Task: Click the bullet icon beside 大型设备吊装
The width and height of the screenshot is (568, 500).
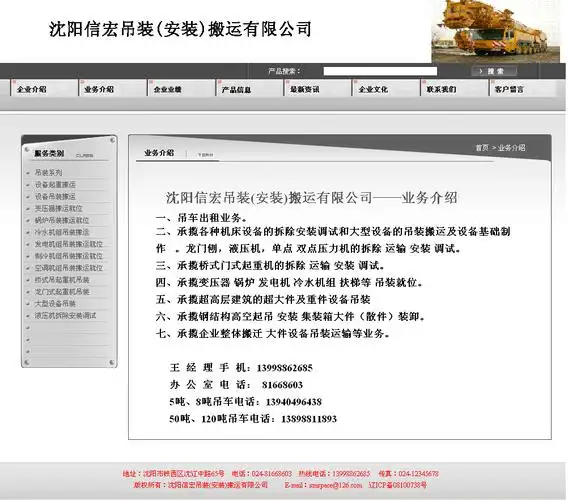Action: (28, 304)
